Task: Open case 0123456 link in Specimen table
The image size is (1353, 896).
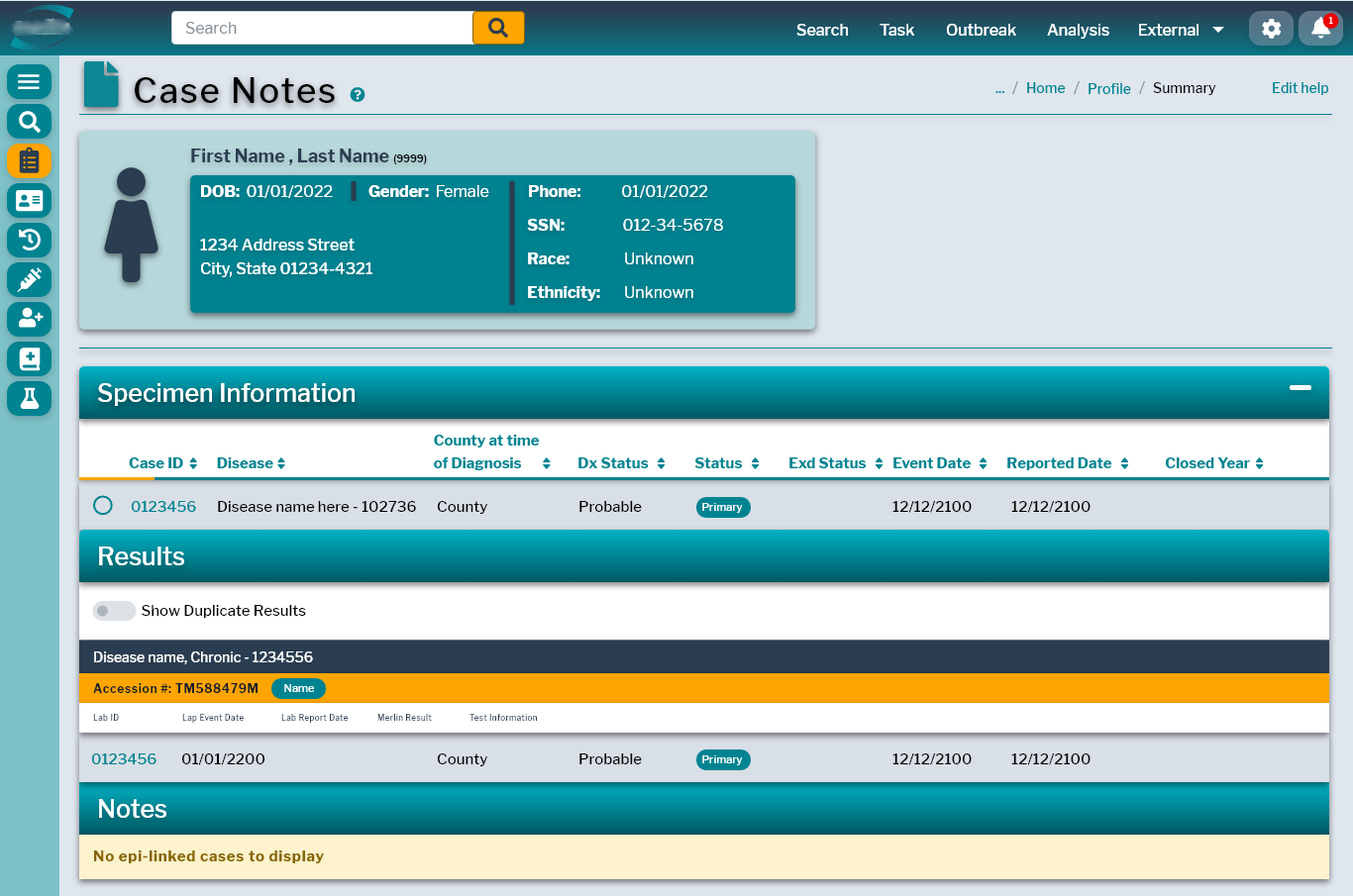Action: pos(163,506)
